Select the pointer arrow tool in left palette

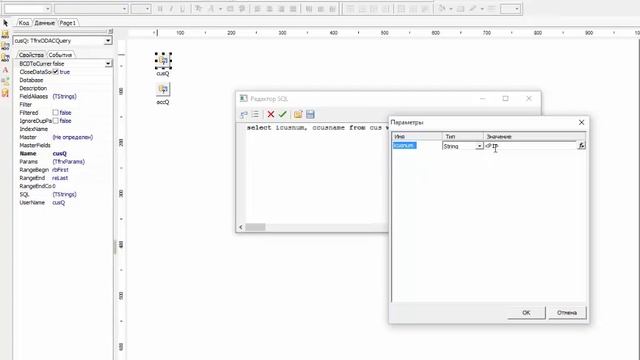5,23
